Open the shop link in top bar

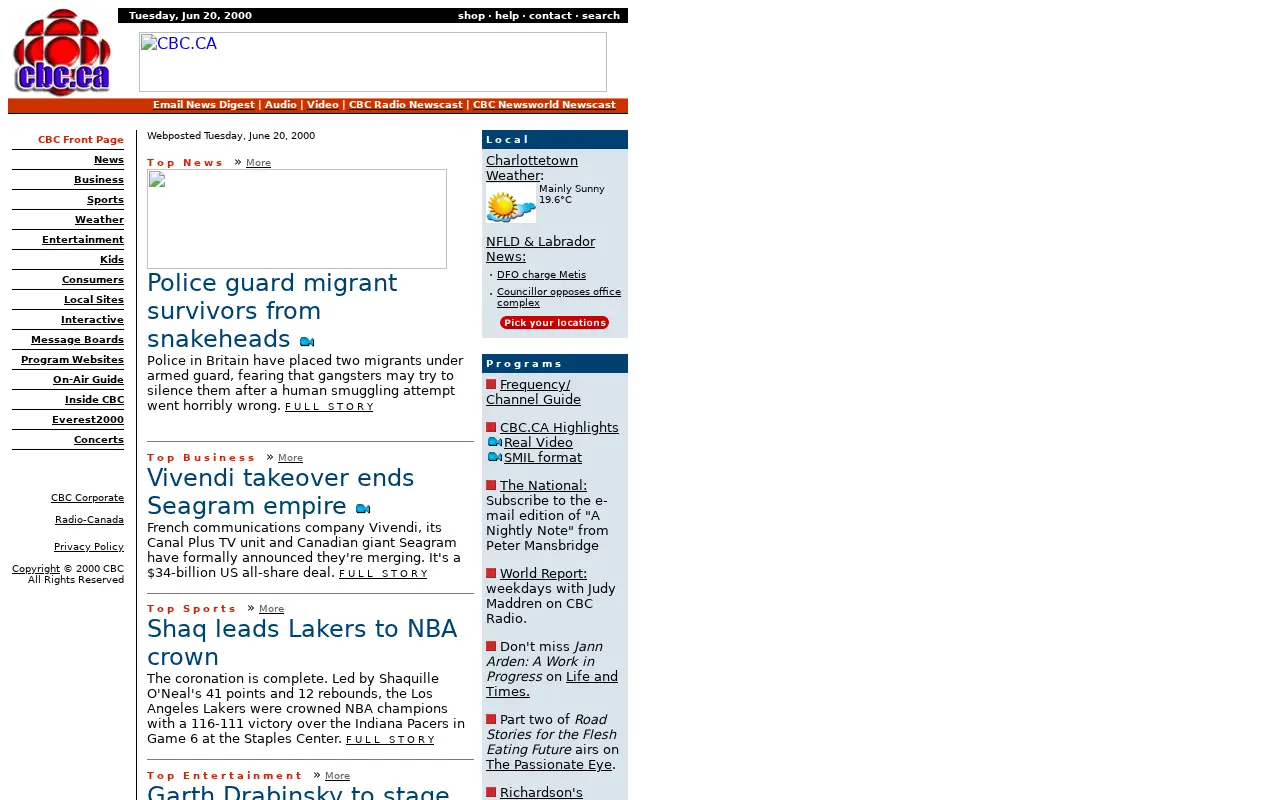(471, 16)
